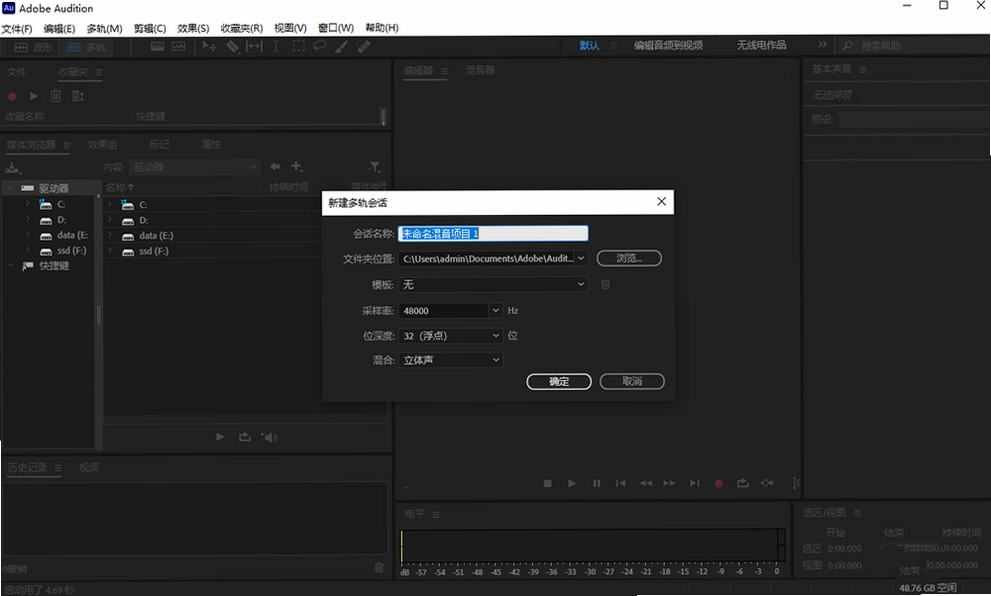Switch to the Mixer tab
Viewport: 991px width, 596px height.
point(480,70)
